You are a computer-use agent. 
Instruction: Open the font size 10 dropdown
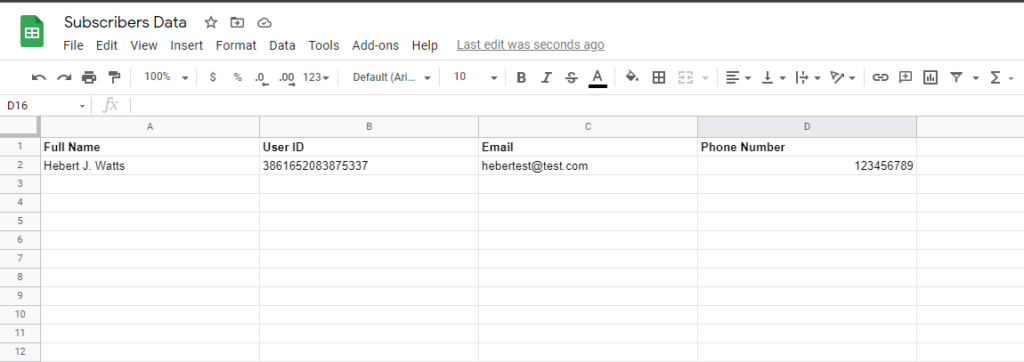click(475, 77)
